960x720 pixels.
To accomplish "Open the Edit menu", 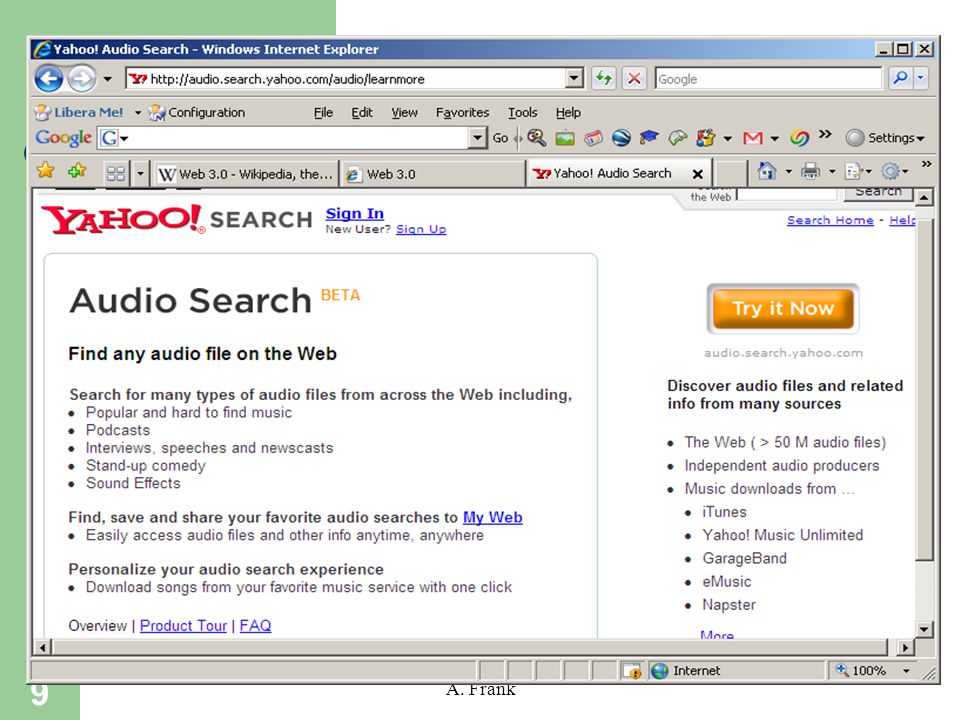I will coord(362,113).
